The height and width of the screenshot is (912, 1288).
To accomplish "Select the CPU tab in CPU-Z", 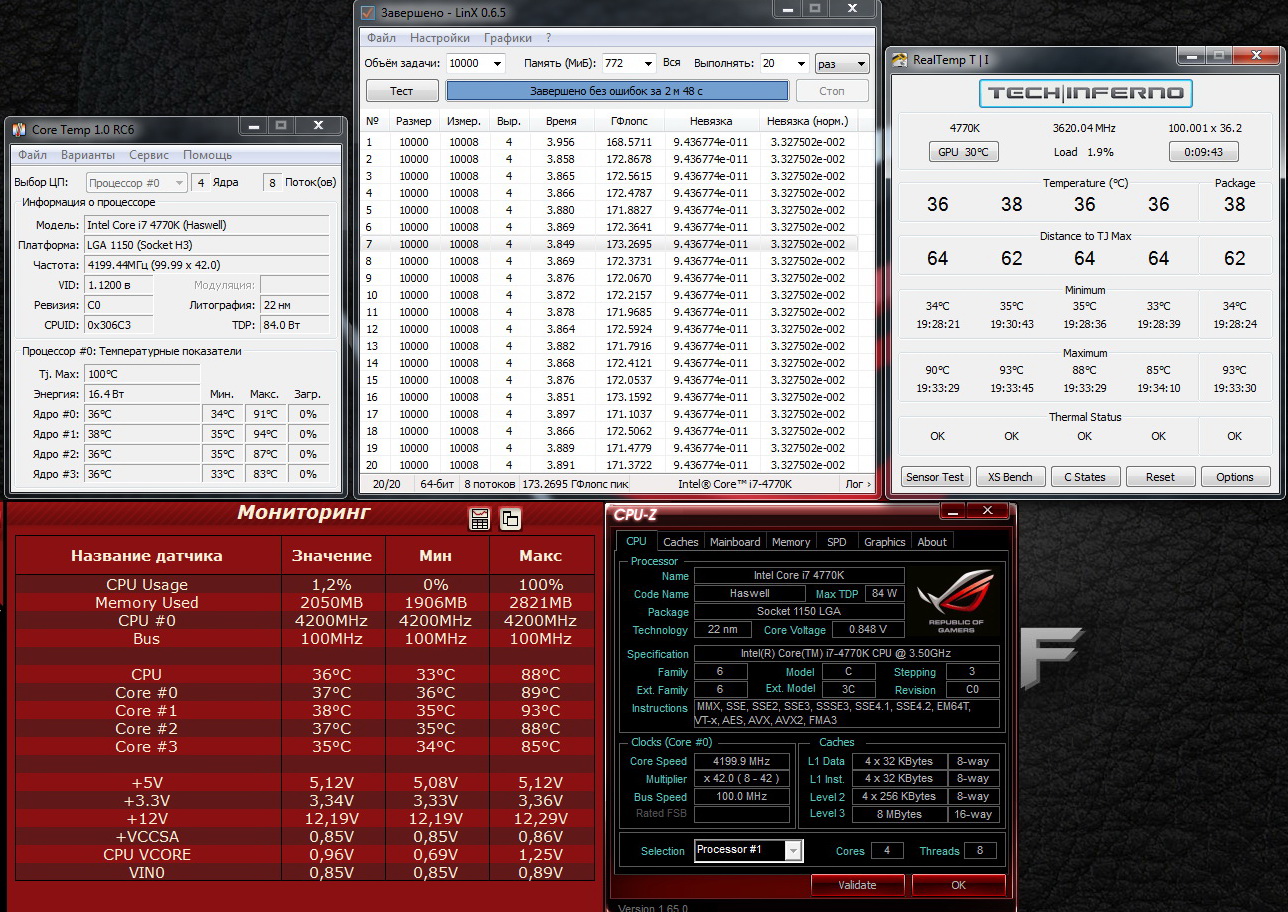I will click(636, 541).
